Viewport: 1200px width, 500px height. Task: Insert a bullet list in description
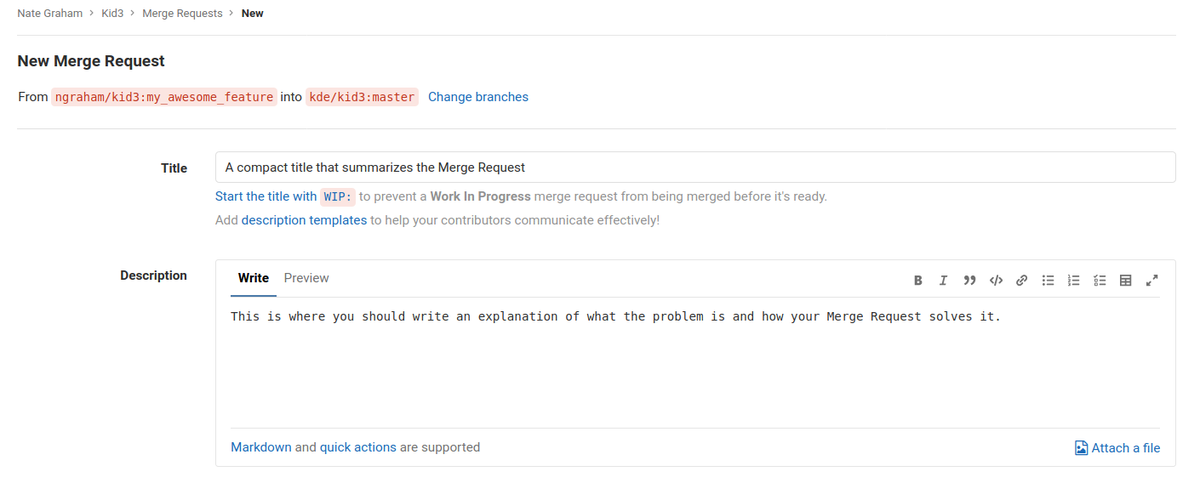pos(1048,281)
